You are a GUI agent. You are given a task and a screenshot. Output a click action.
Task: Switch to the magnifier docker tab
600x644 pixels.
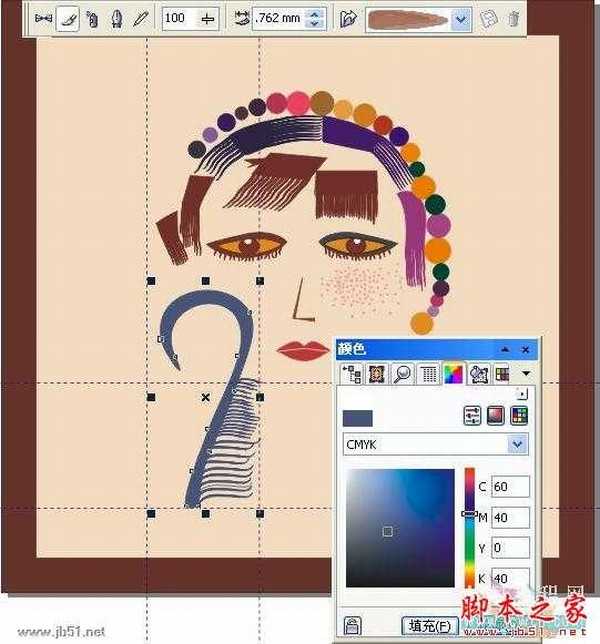[x=401, y=374]
